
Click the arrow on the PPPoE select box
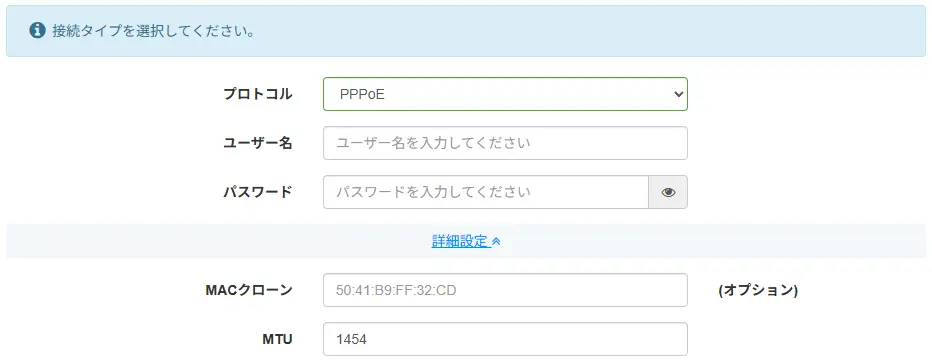point(679,94)
